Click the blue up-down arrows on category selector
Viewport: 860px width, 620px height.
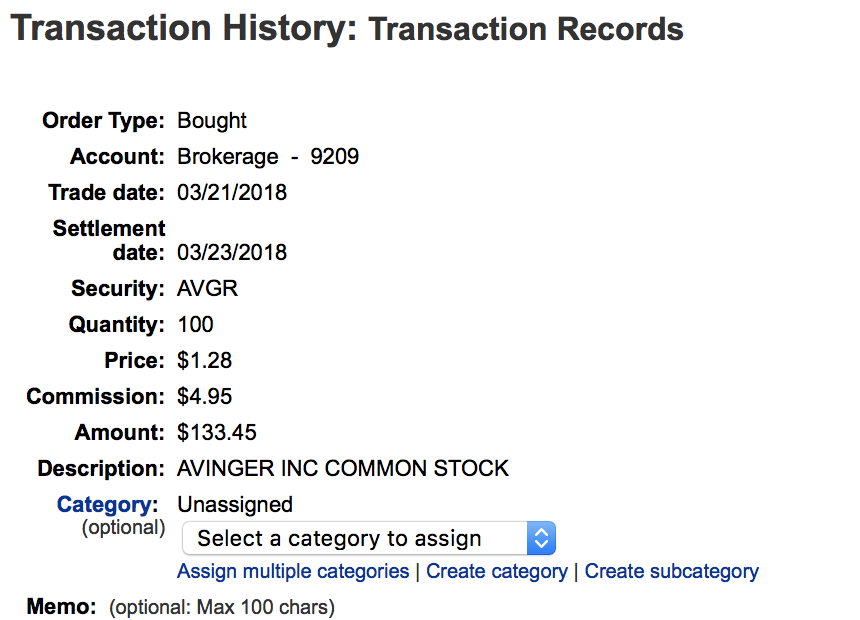[x=541, y=539]
